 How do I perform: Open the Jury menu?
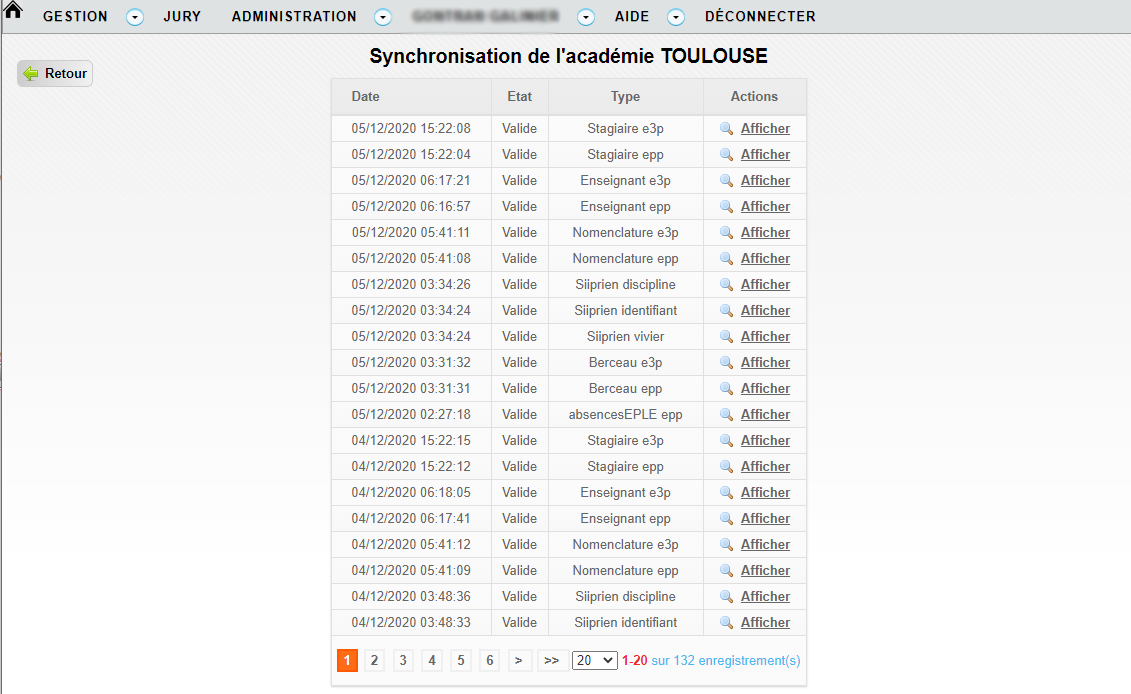click(x=182, y=17)
